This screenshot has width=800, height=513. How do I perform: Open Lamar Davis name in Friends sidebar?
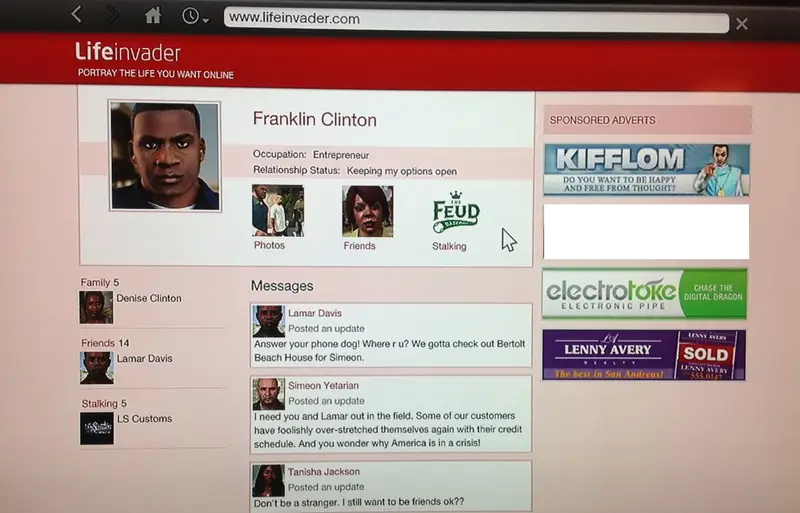pos(144,358)
